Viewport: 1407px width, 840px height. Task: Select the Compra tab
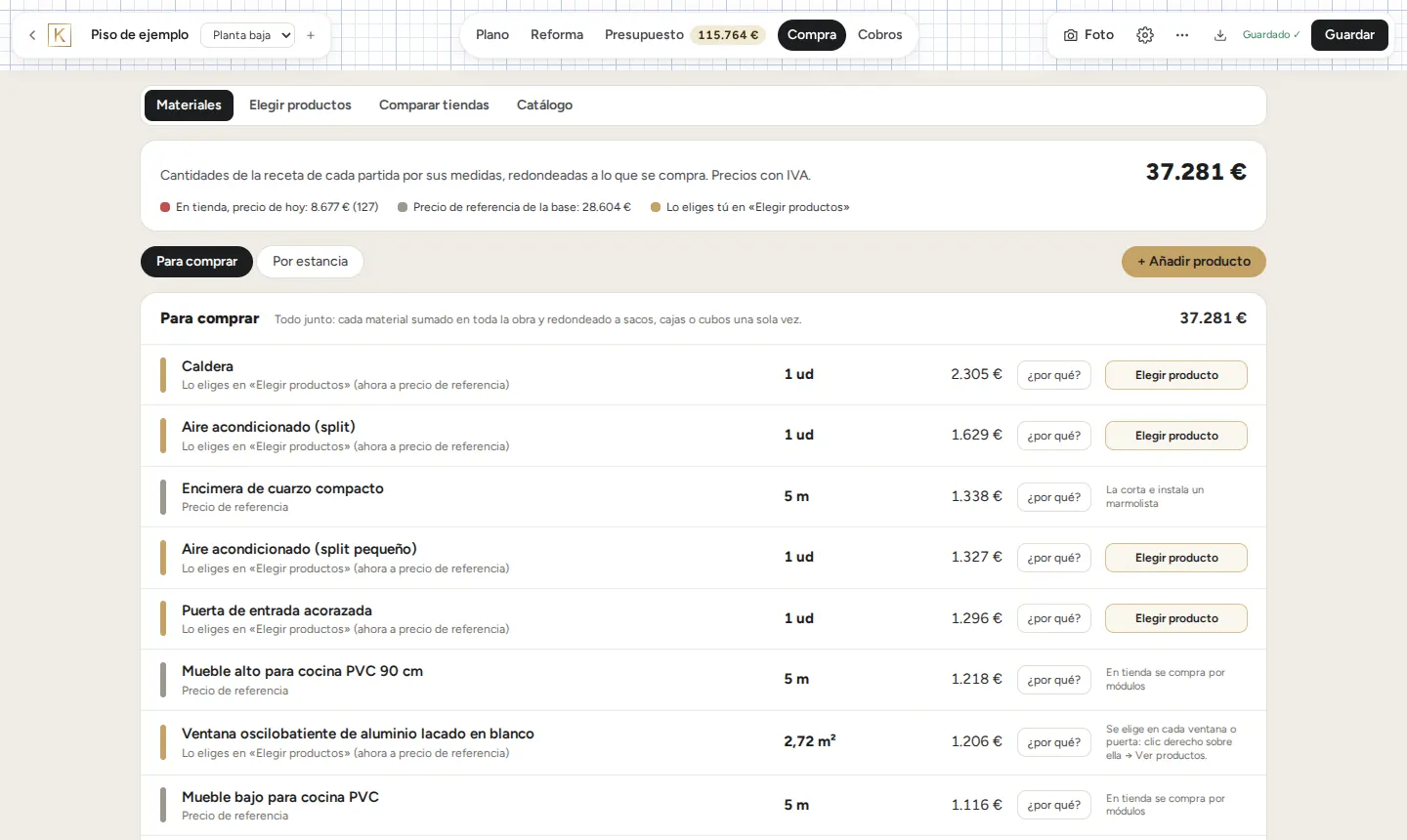pyautogui.click(x=812, y=35)
